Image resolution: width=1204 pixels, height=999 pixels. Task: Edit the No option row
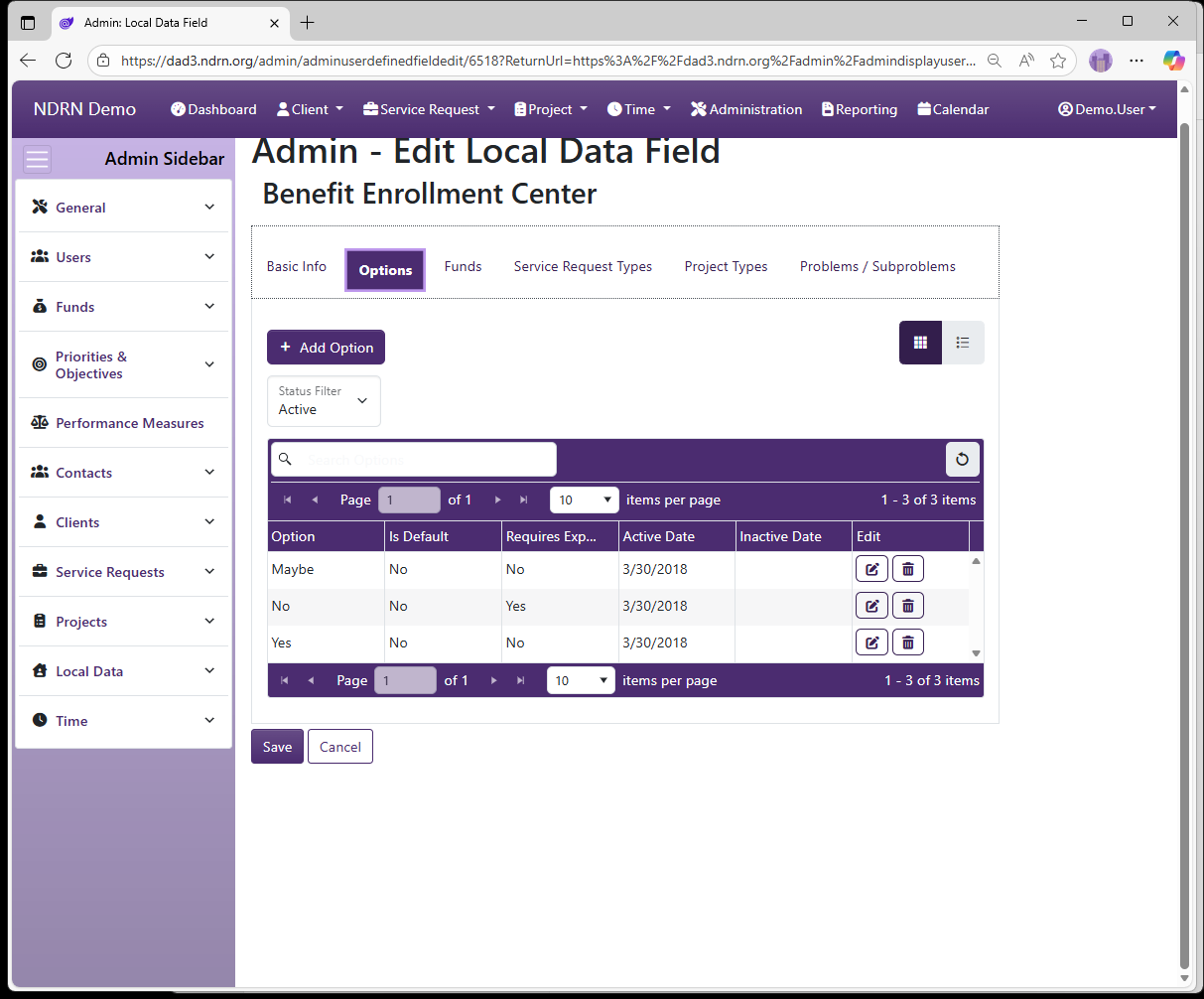point(871,606)
